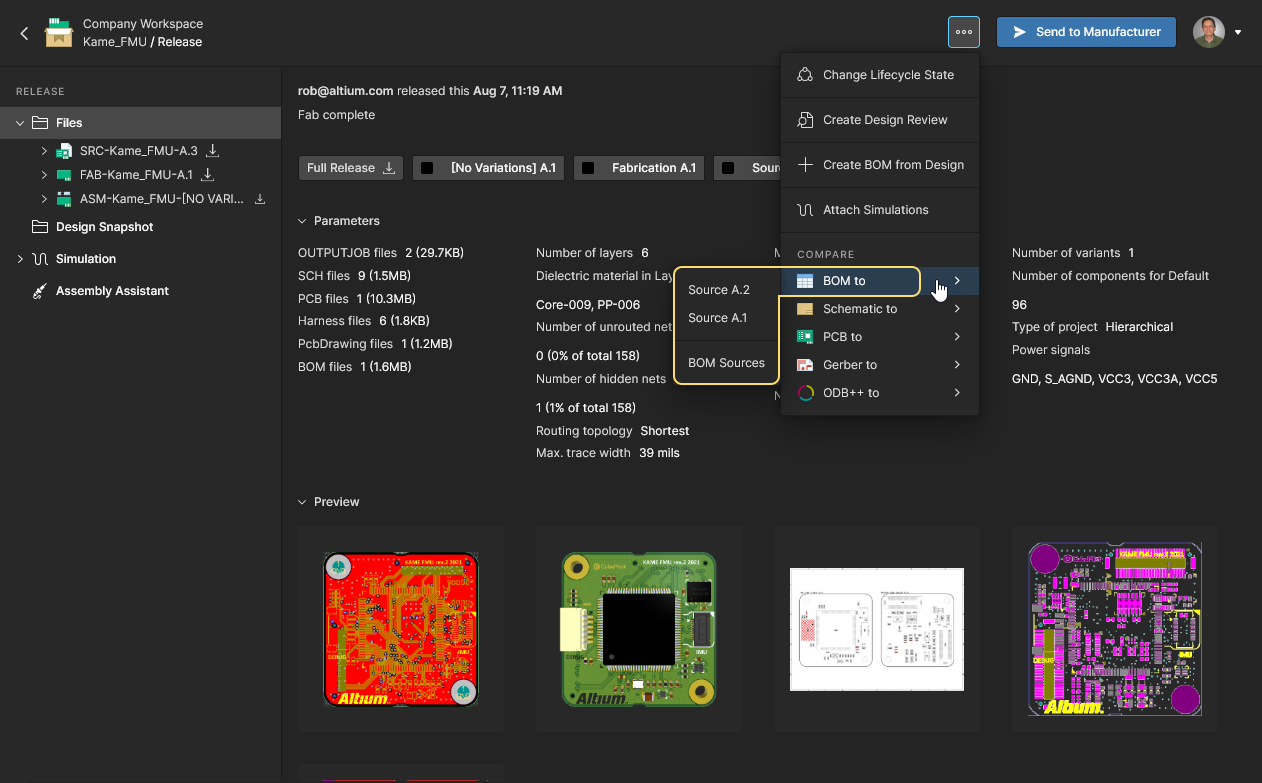
Task: Open the user avatar profile menu
Action: coord(1209,32)
